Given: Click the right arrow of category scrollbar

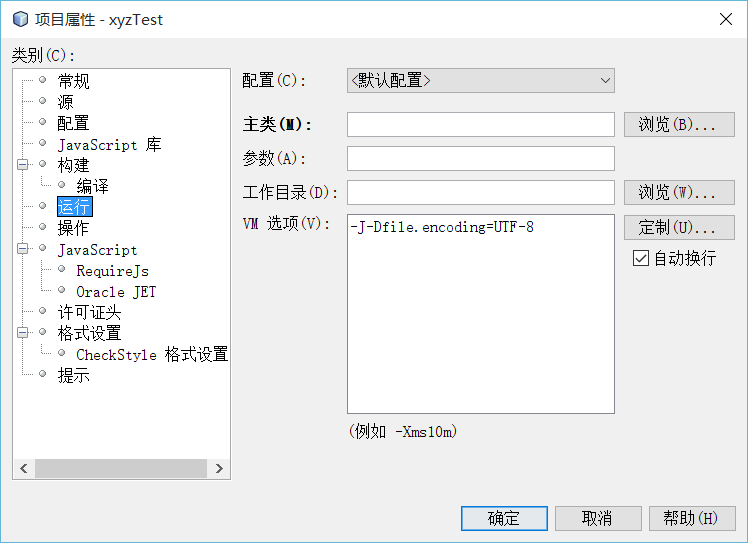Looking at the screenshot, I should click(x=219, y=469).
